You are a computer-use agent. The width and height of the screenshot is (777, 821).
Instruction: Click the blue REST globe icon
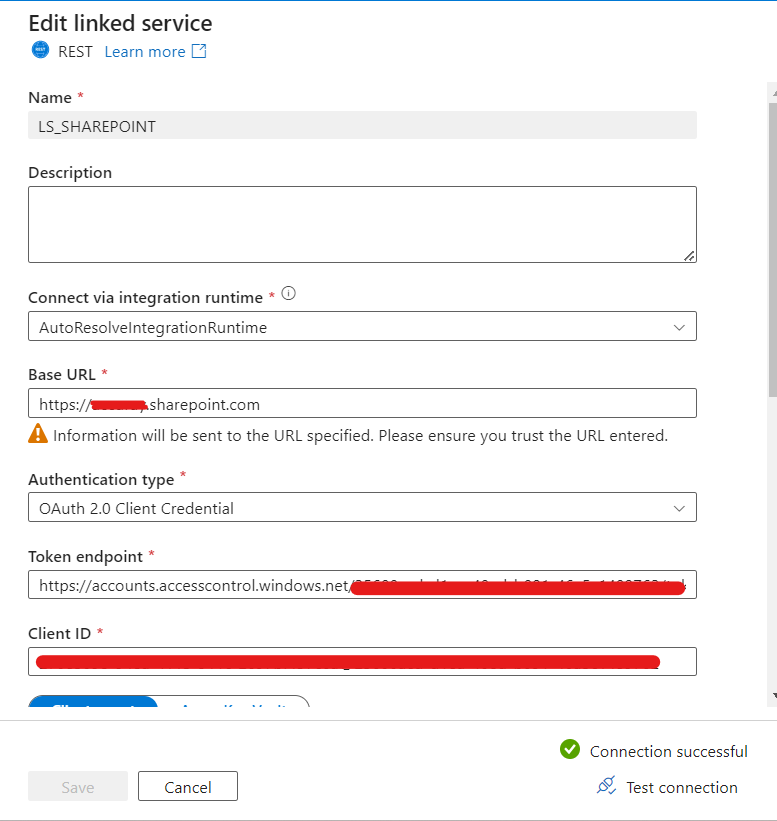click(40, 50)
